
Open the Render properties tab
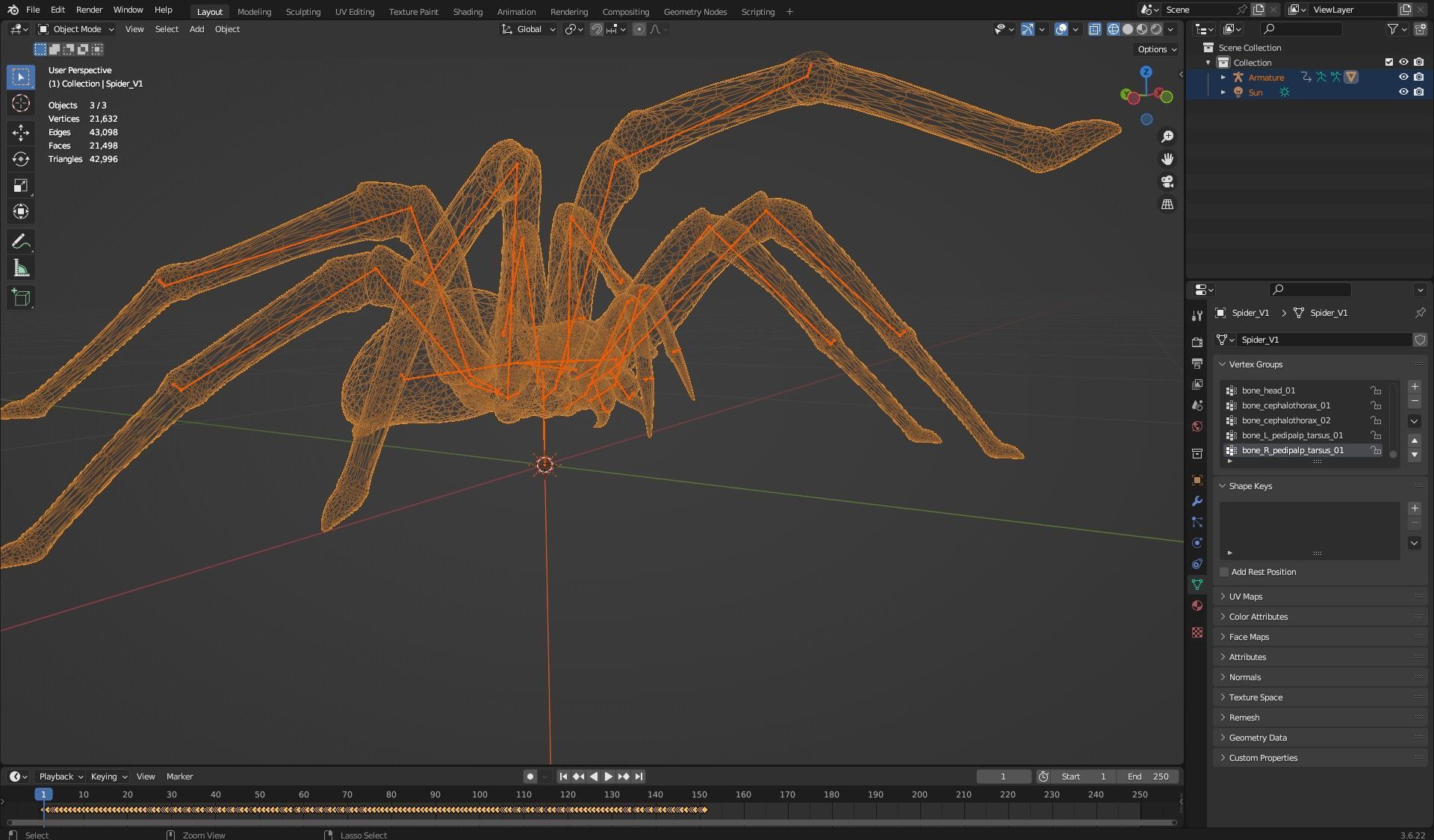(1197, 342)
